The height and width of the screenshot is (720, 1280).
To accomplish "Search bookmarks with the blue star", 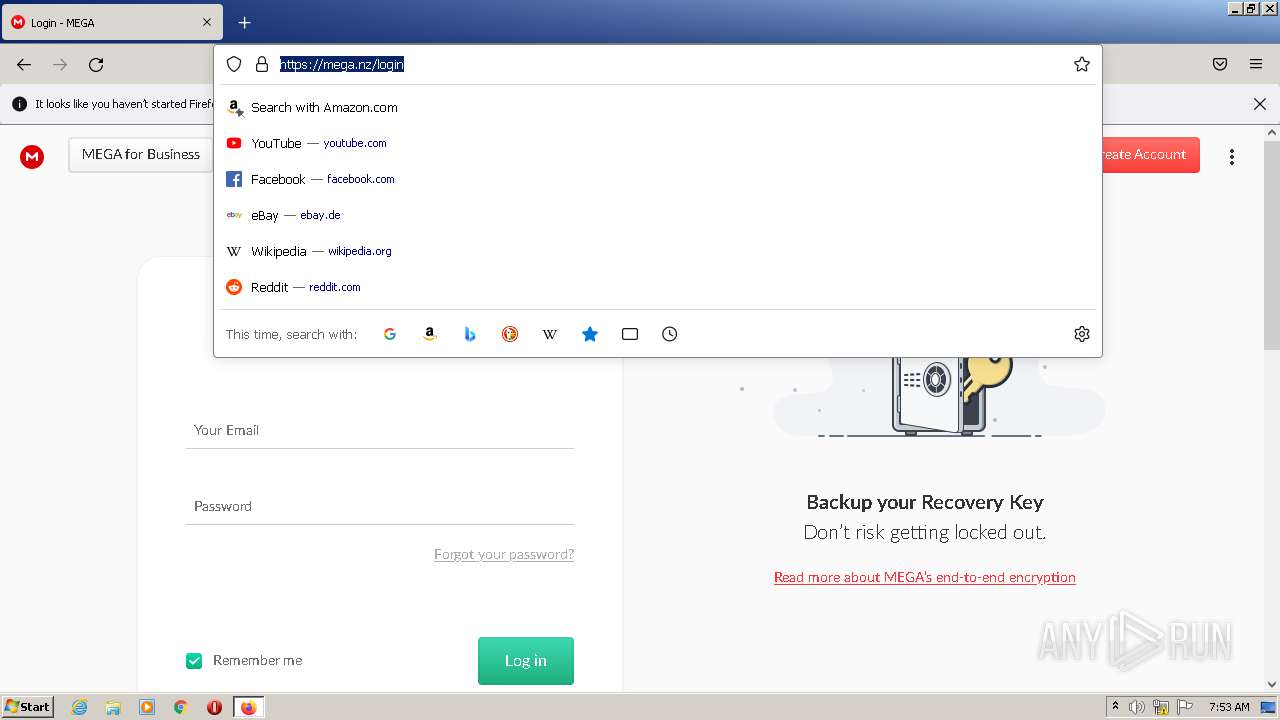I will click(x=590, y=334).
